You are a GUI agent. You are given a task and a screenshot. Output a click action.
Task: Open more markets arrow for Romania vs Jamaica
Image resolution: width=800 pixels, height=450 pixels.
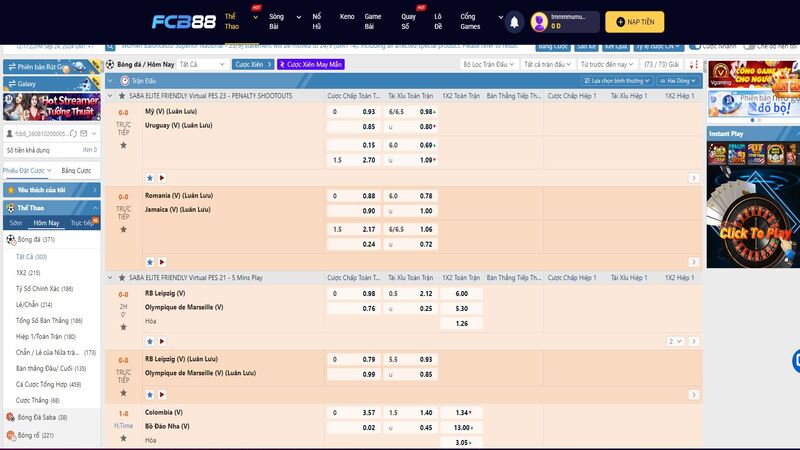pyautogui.click(x=693, y=262)
